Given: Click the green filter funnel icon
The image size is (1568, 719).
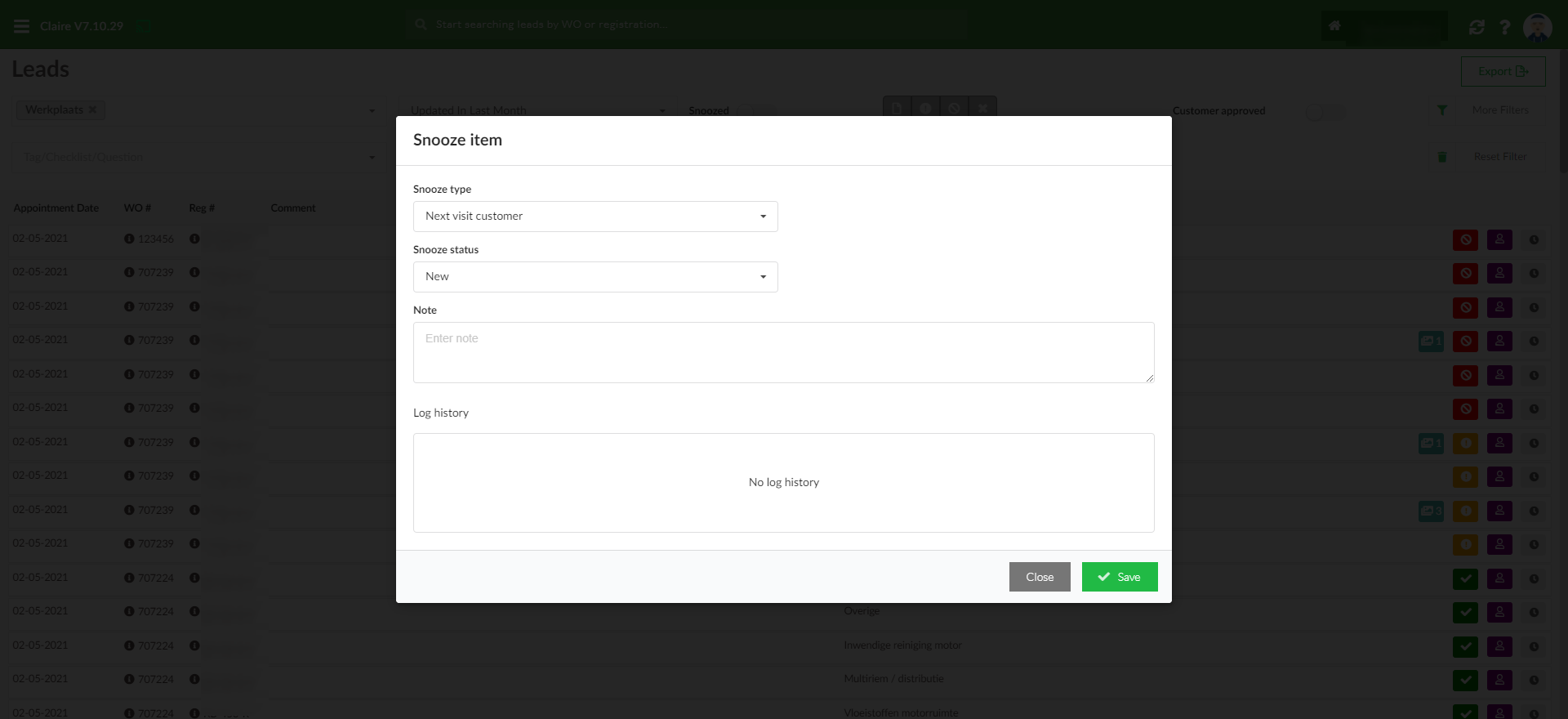Looking at the screenshot, I should point(1442,110).
